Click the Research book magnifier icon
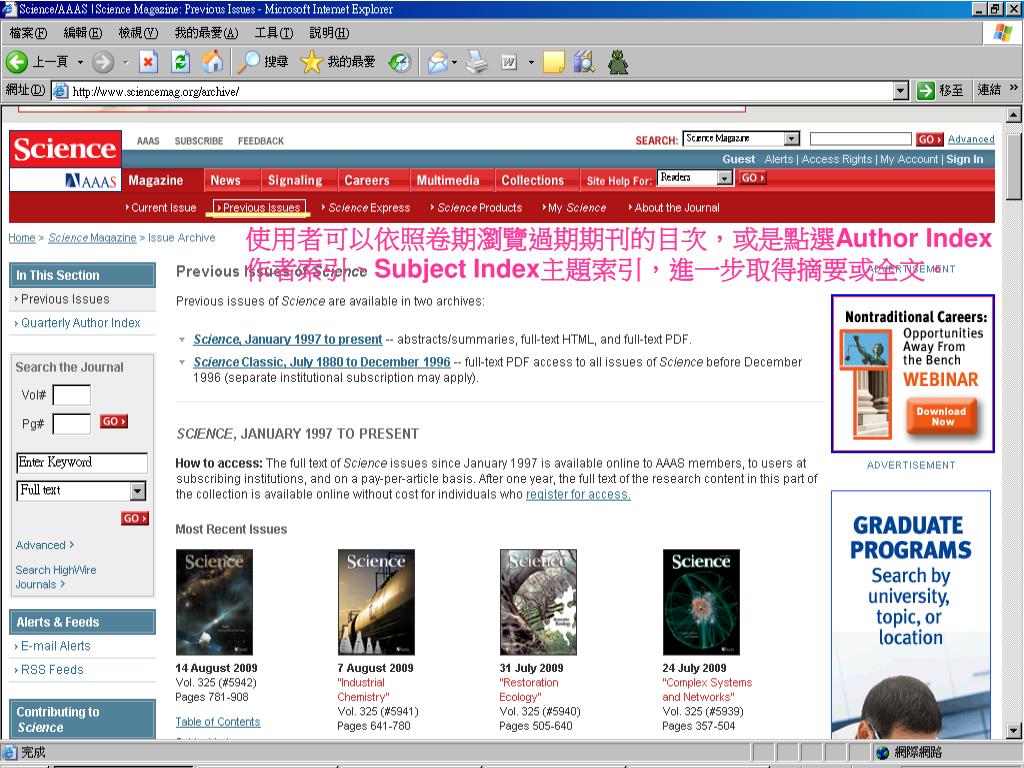This screenshot has height=768, width=1024. click(584, 62)
